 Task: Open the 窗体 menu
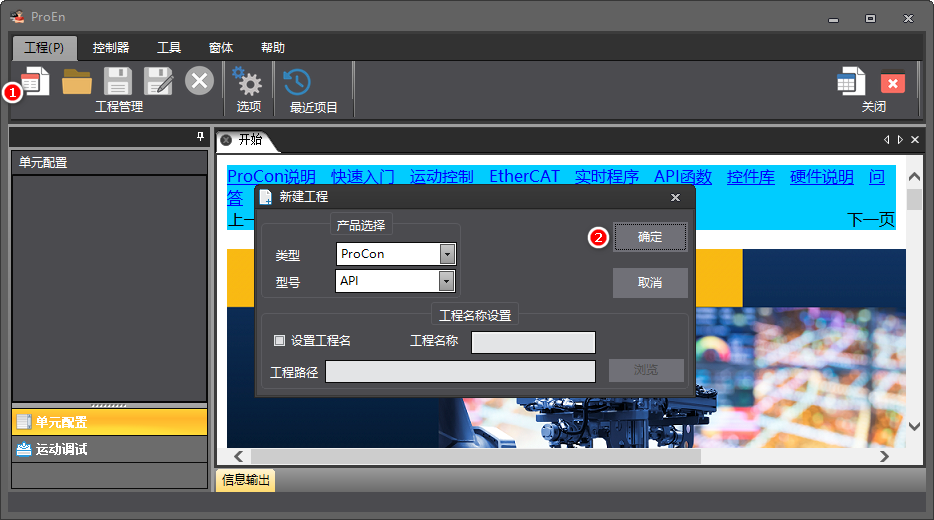[221, 48]
